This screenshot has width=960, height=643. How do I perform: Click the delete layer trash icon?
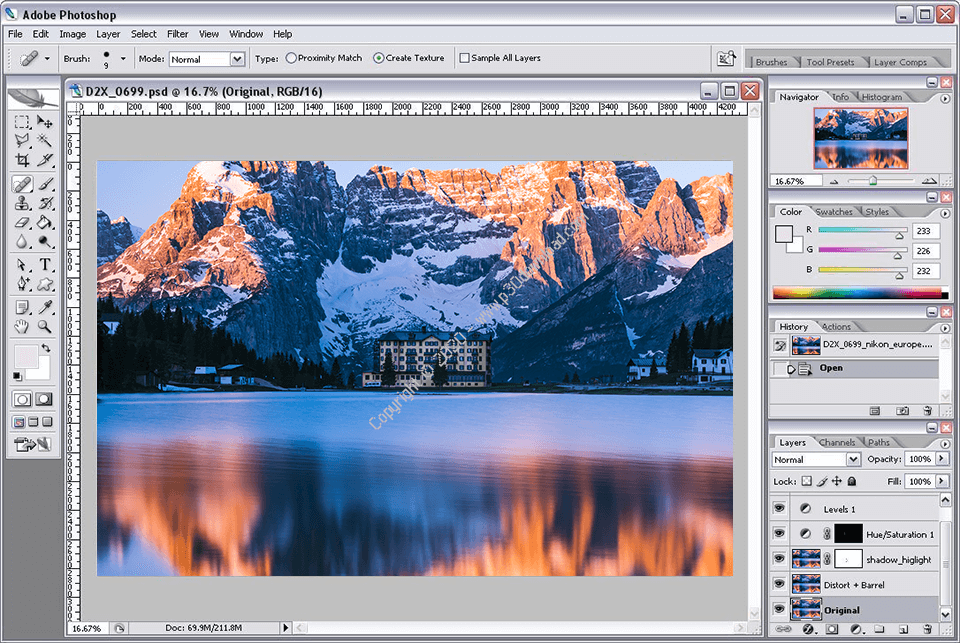pyautogui.click(x=926, y=628)
